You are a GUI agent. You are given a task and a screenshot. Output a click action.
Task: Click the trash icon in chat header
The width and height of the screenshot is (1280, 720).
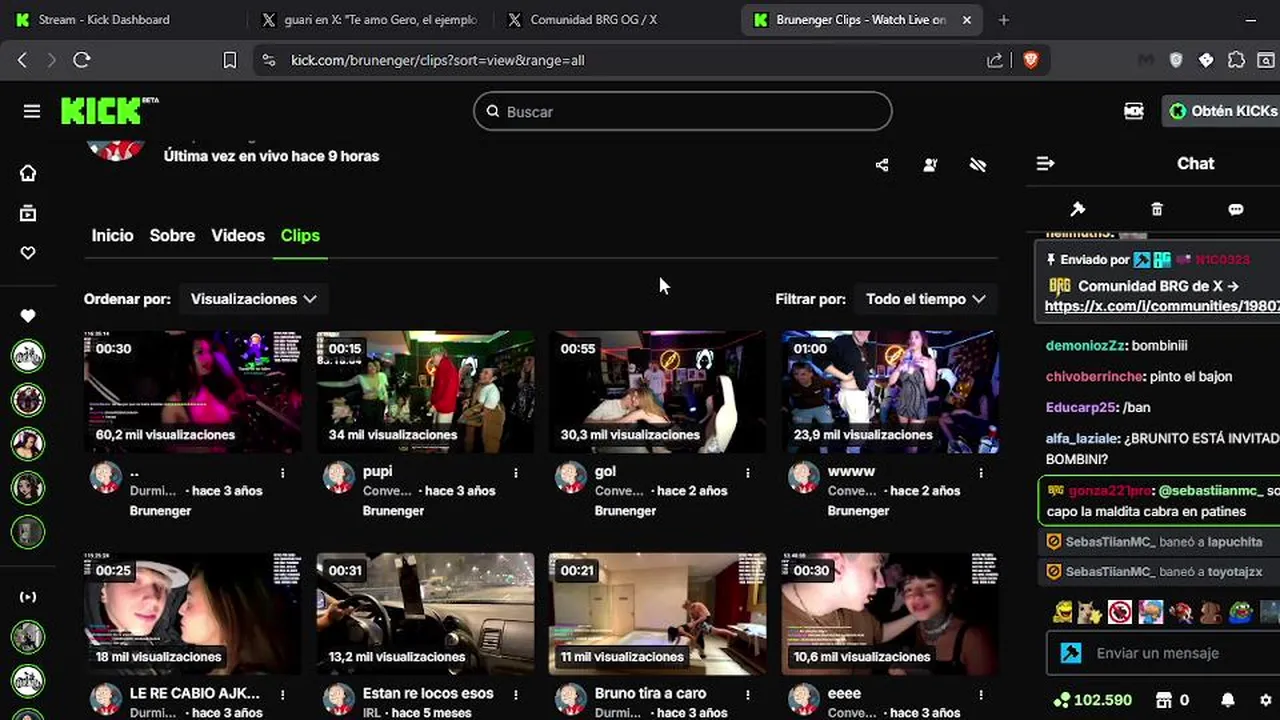pyautogui.click(x=1157, y=209)
